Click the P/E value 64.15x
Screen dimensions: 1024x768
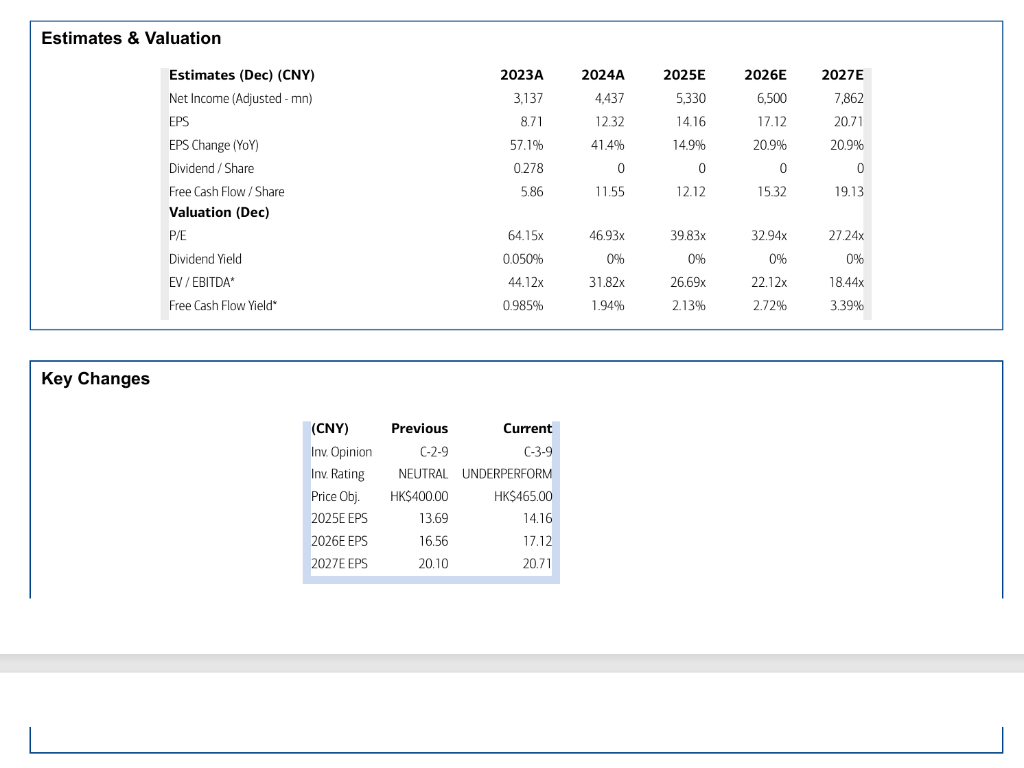[x=525, y=235]
